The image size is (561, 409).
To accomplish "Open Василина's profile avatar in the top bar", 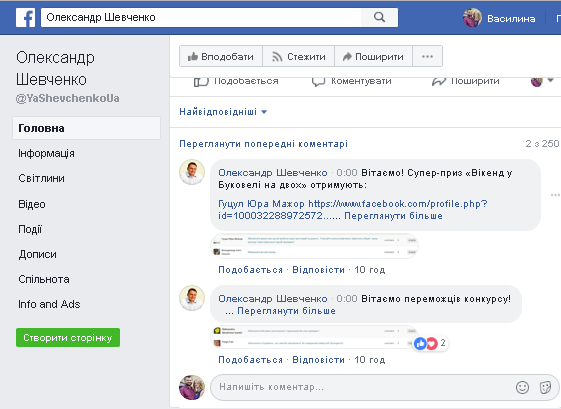I will [x=472, y=18].
